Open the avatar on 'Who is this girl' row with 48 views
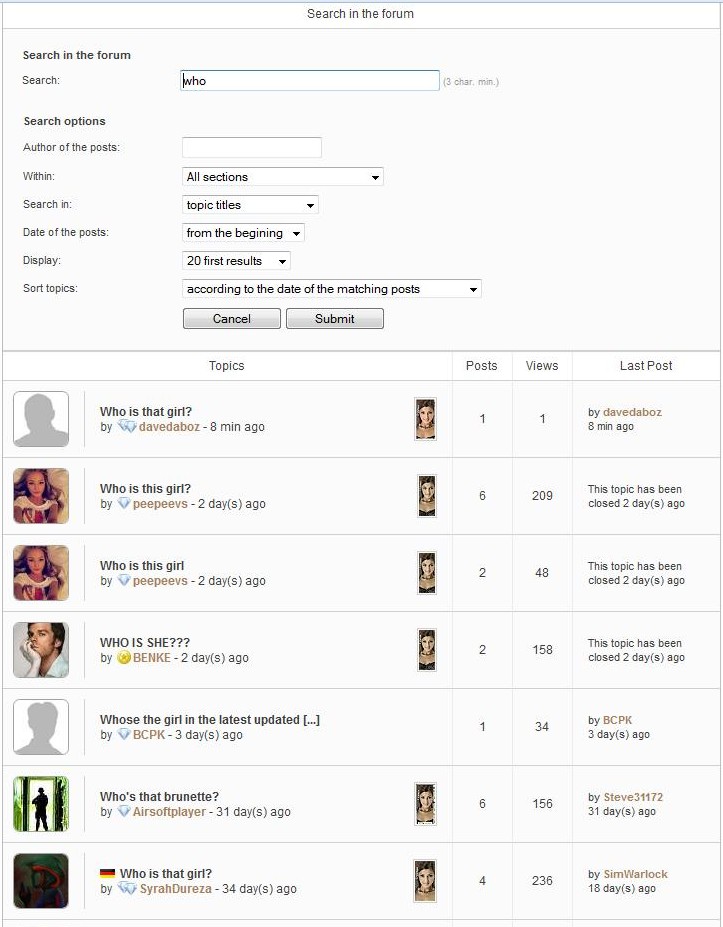The height and width of the screenshot is (927, 723). point(41,572)
